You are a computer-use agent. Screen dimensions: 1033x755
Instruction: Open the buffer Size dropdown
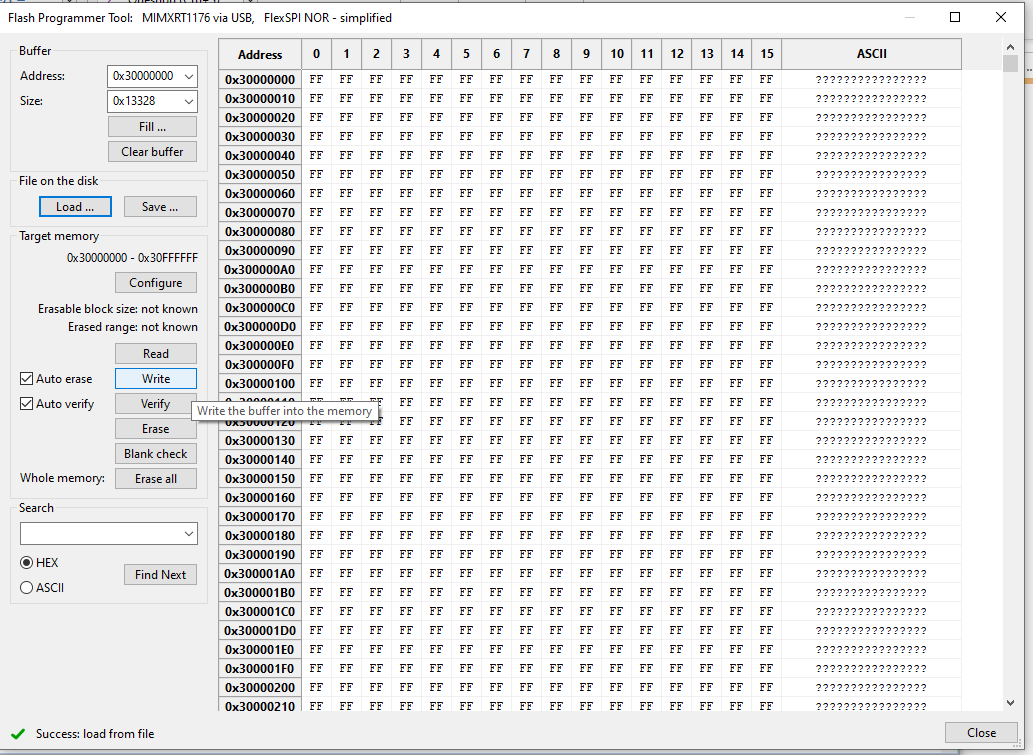tap(188, 101)
